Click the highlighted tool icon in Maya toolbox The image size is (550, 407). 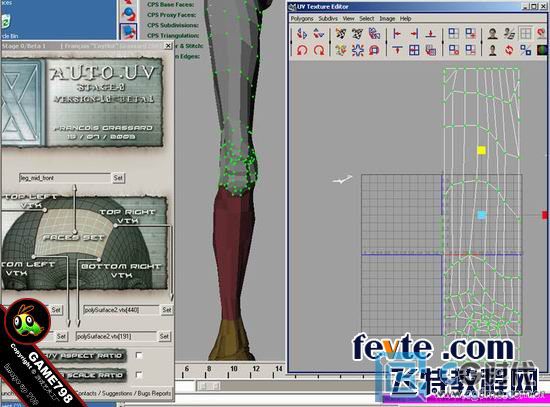129,32
